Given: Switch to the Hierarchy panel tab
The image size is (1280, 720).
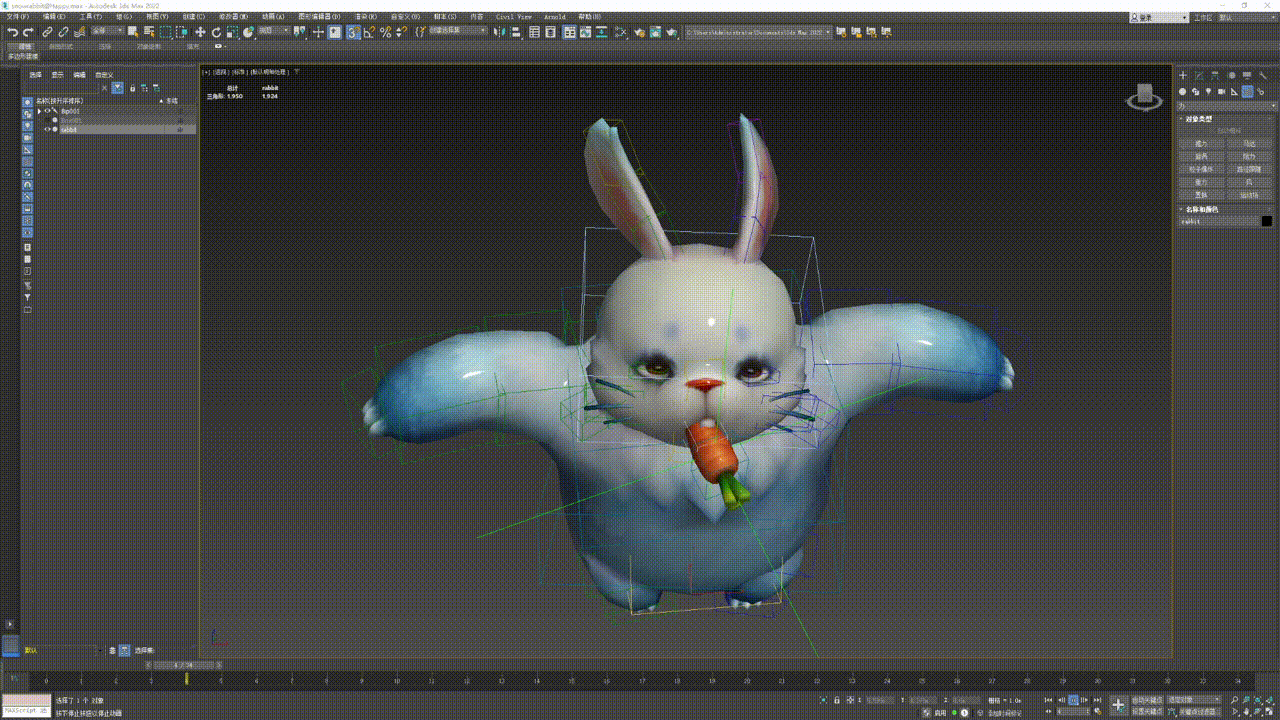Looking at the screenshot, I should pyautogui.click(x=1215, y=75).
